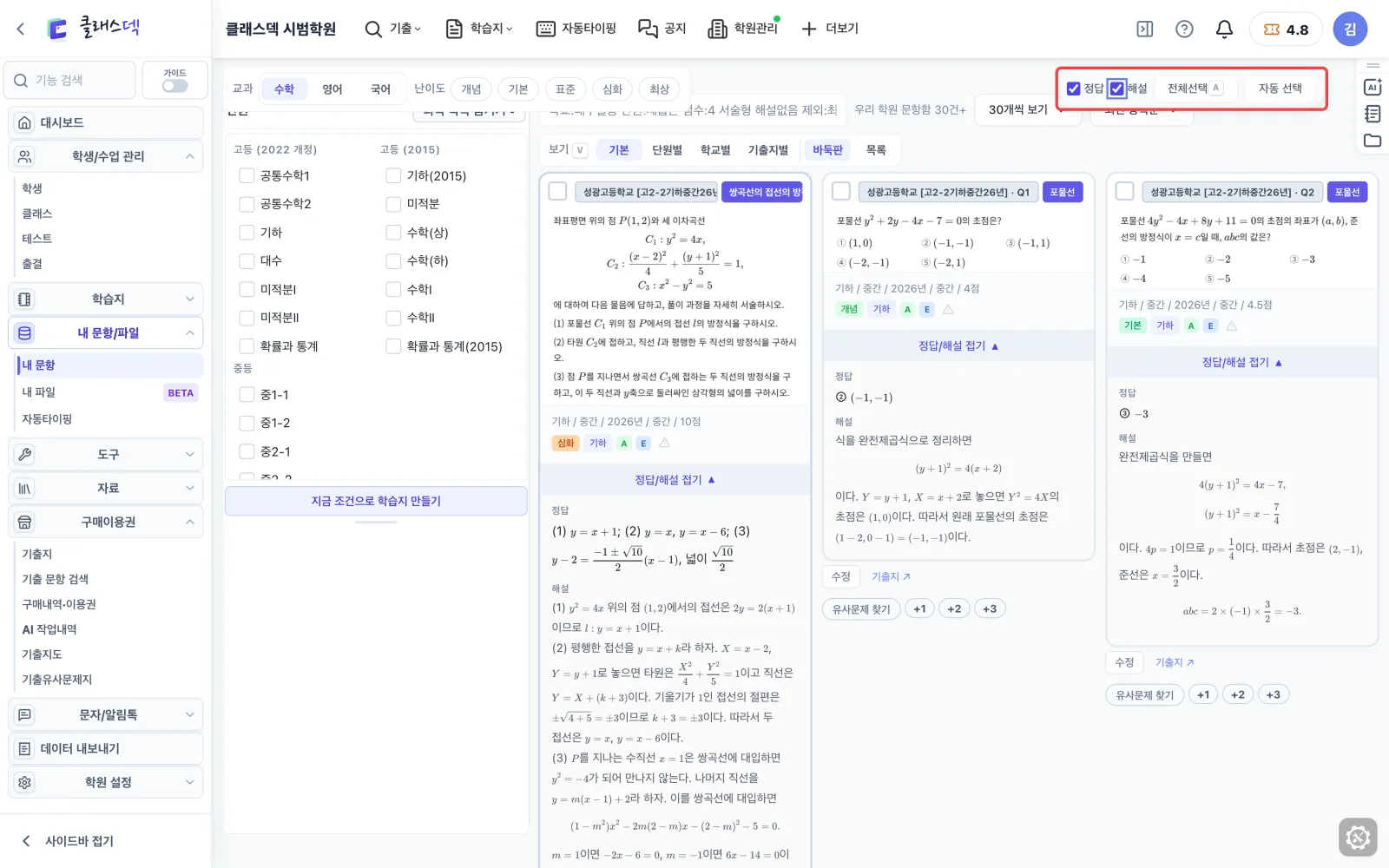Switch to the 영어 subject tab

332,89
